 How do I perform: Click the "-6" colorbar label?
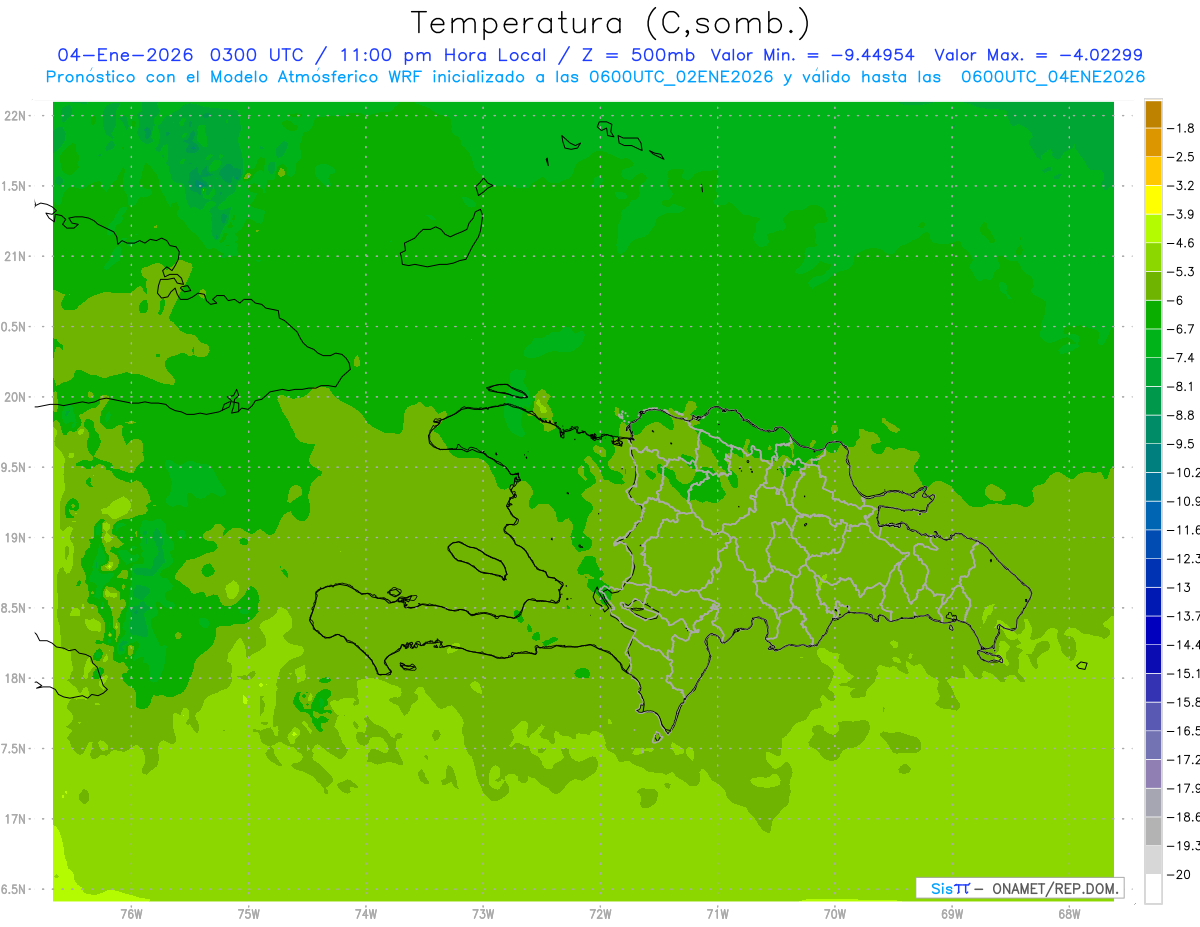point(1177,300)
